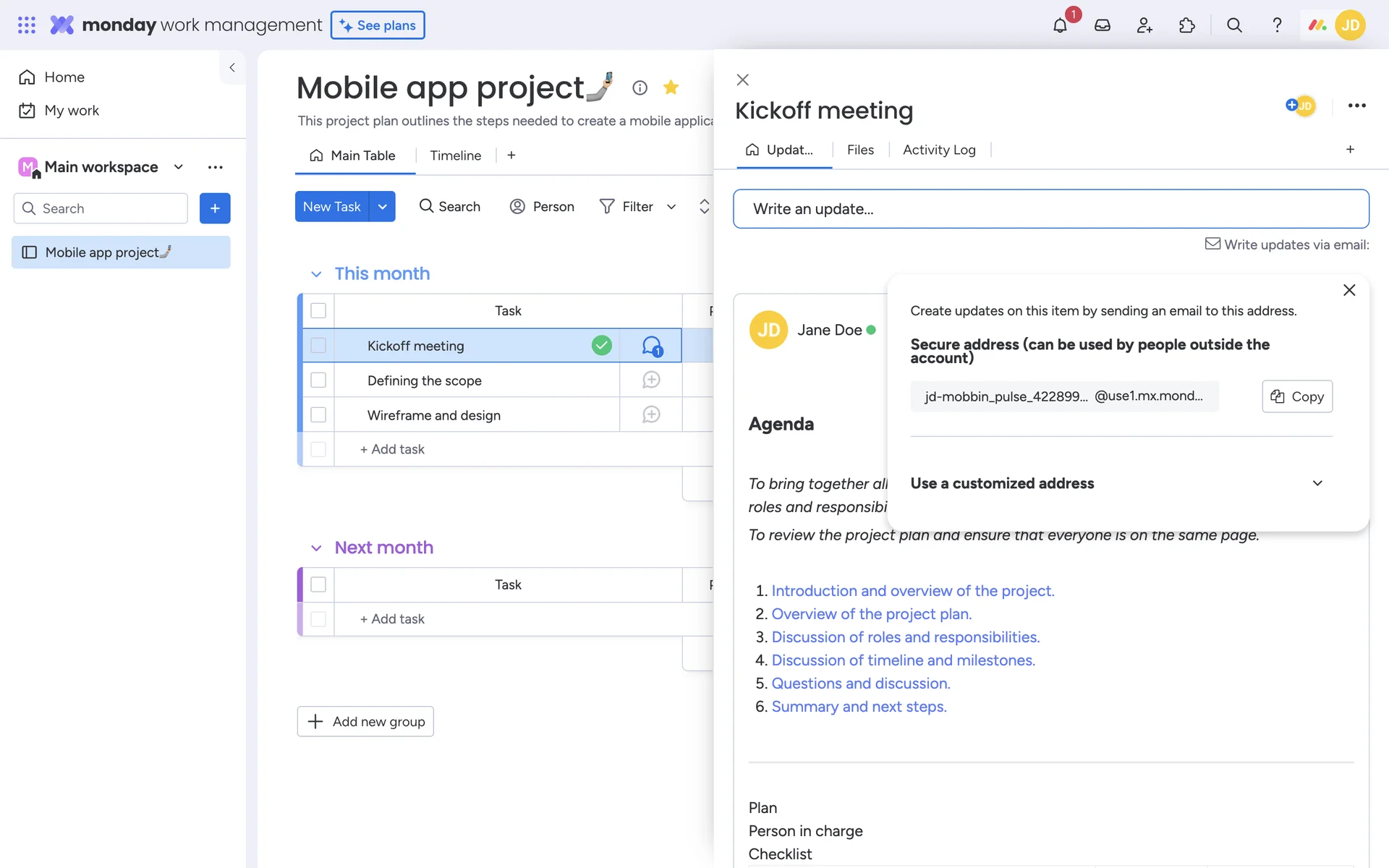
Task: Open the inbox tray icon
Action: 1102,25
